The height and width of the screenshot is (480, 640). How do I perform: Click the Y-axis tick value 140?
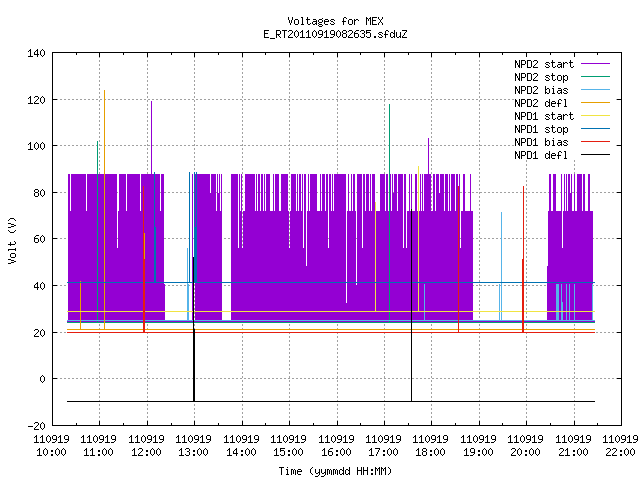pyautogui.click(x=36, y=53)
